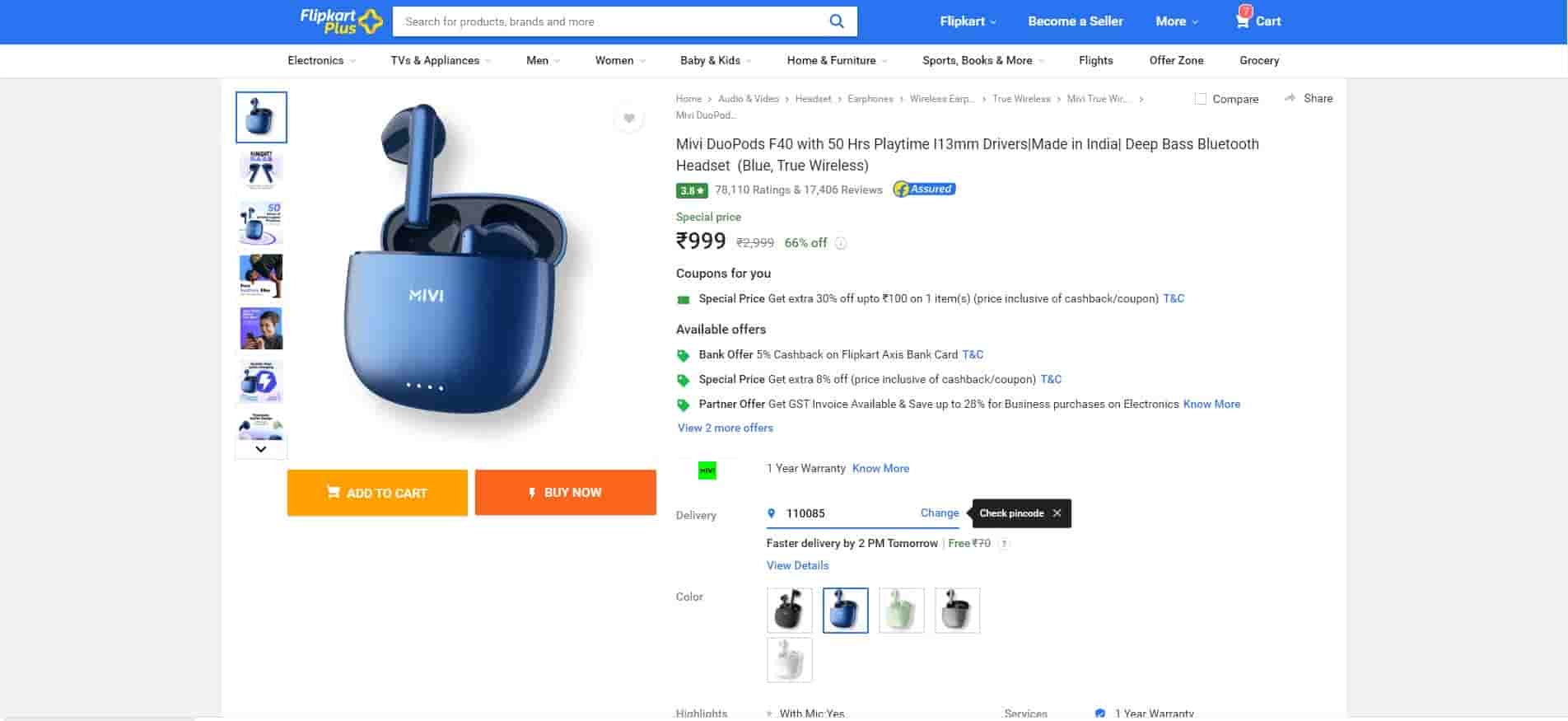Image resolution: width=1568 pixels, height=721 pixels.
Task: Click the product search input field
Action: [x=609, y=21]
